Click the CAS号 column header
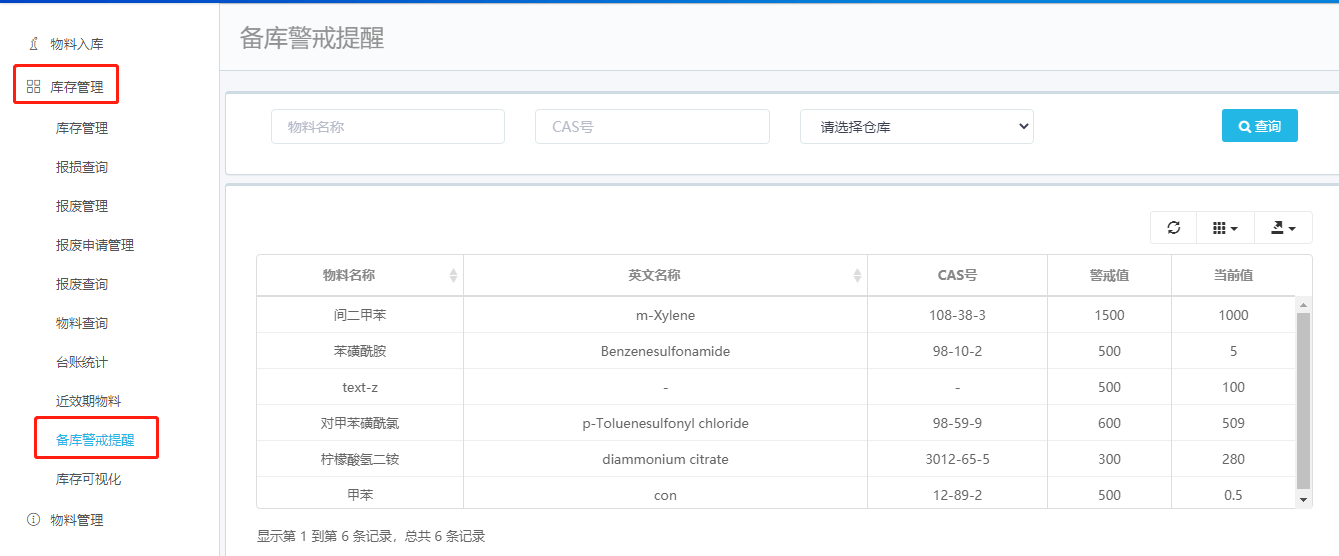The width and height of the screenshot is (1339, 556). click(957, 275)
